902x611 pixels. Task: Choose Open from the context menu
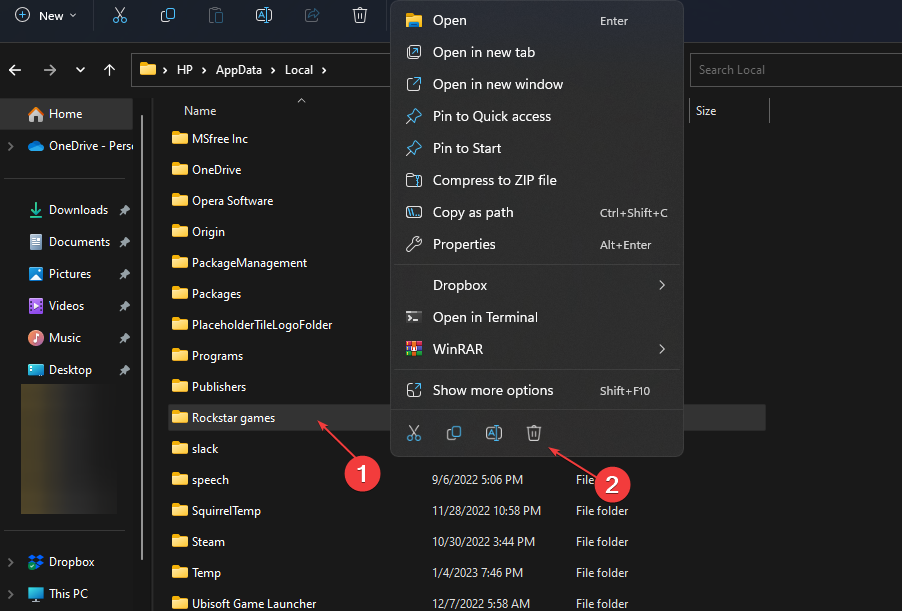537,21
